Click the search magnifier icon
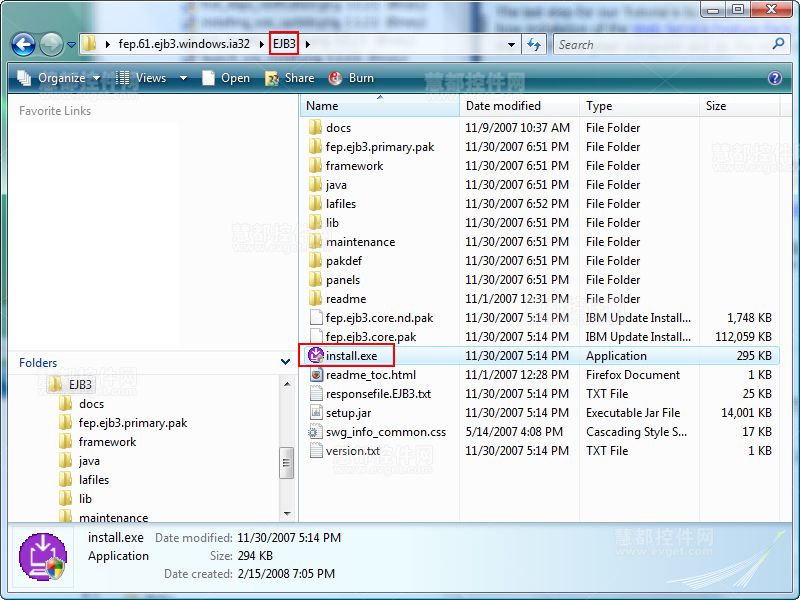Image resolution: width=800 pixels, height=600 pixels. click(779, 44)
